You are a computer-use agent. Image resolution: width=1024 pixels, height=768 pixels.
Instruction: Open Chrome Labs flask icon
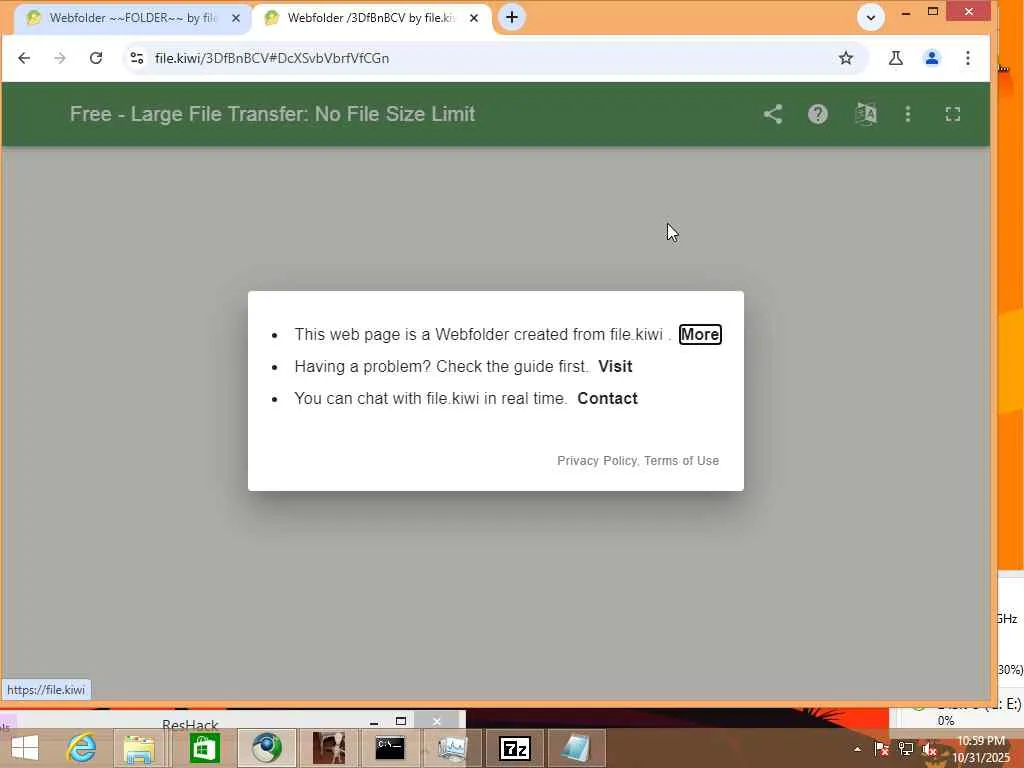pos(895,58)
